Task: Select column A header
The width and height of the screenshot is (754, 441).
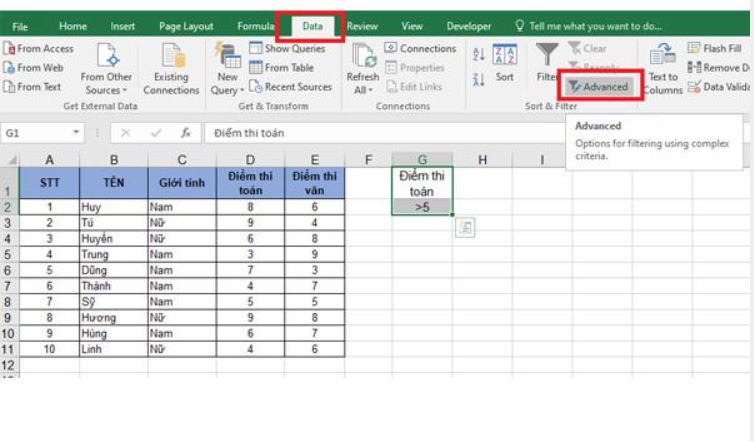Action: click(49, 160)
